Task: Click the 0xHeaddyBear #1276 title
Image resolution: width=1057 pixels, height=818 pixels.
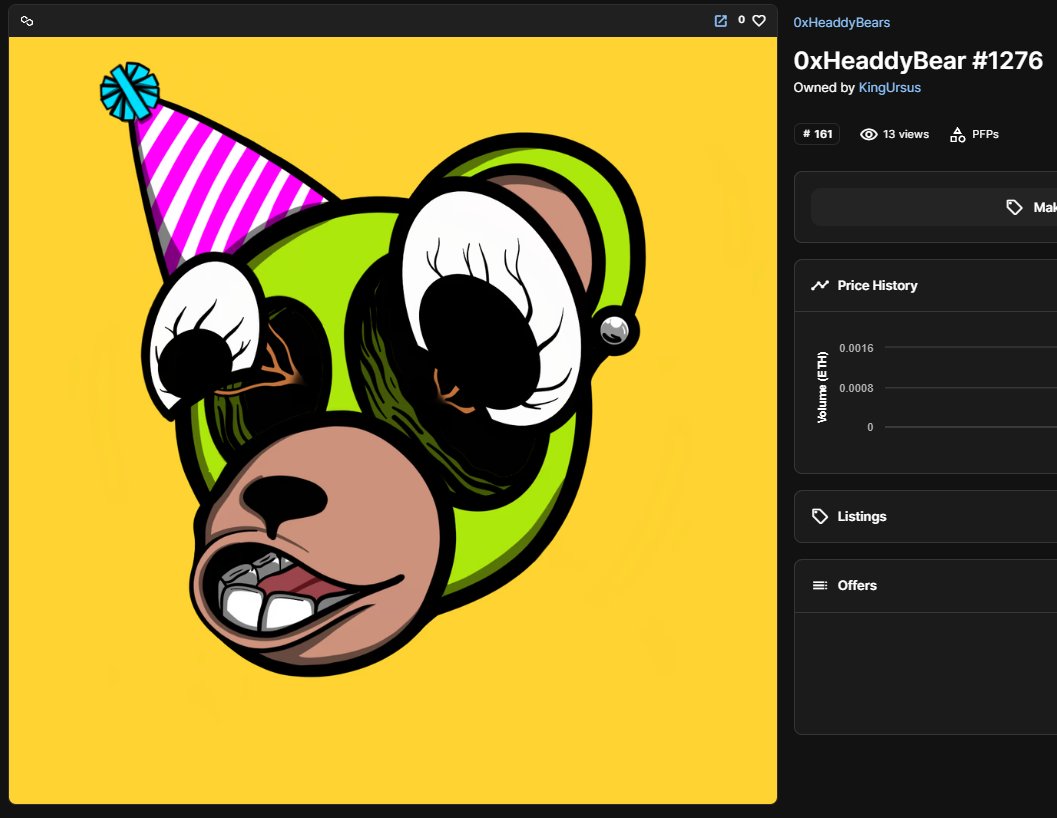Action: 918,61
